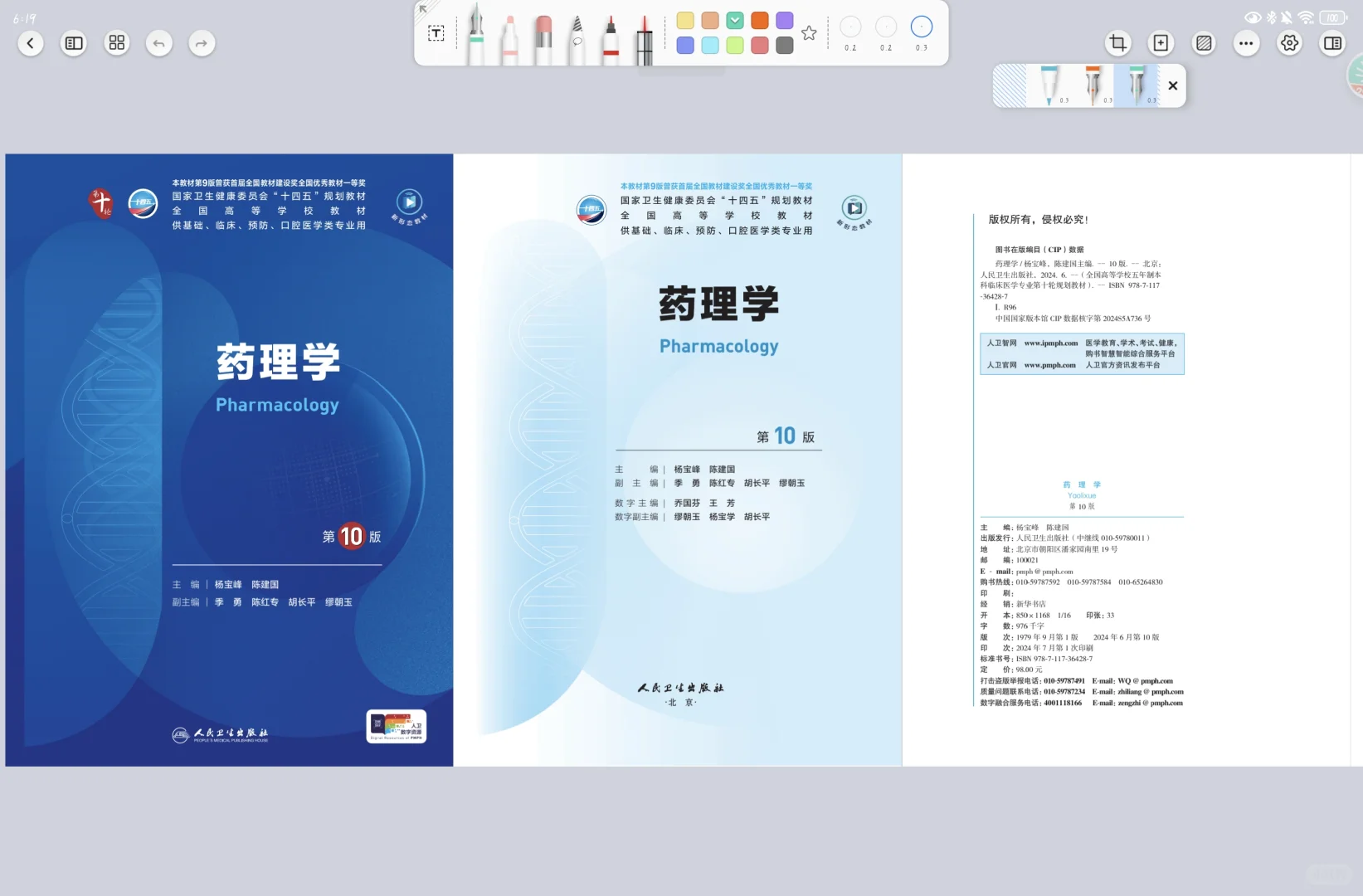This screenshot has width=1363, height=896.
Task: Choose the dark gray color swatch
Action: tap(785, 46)
